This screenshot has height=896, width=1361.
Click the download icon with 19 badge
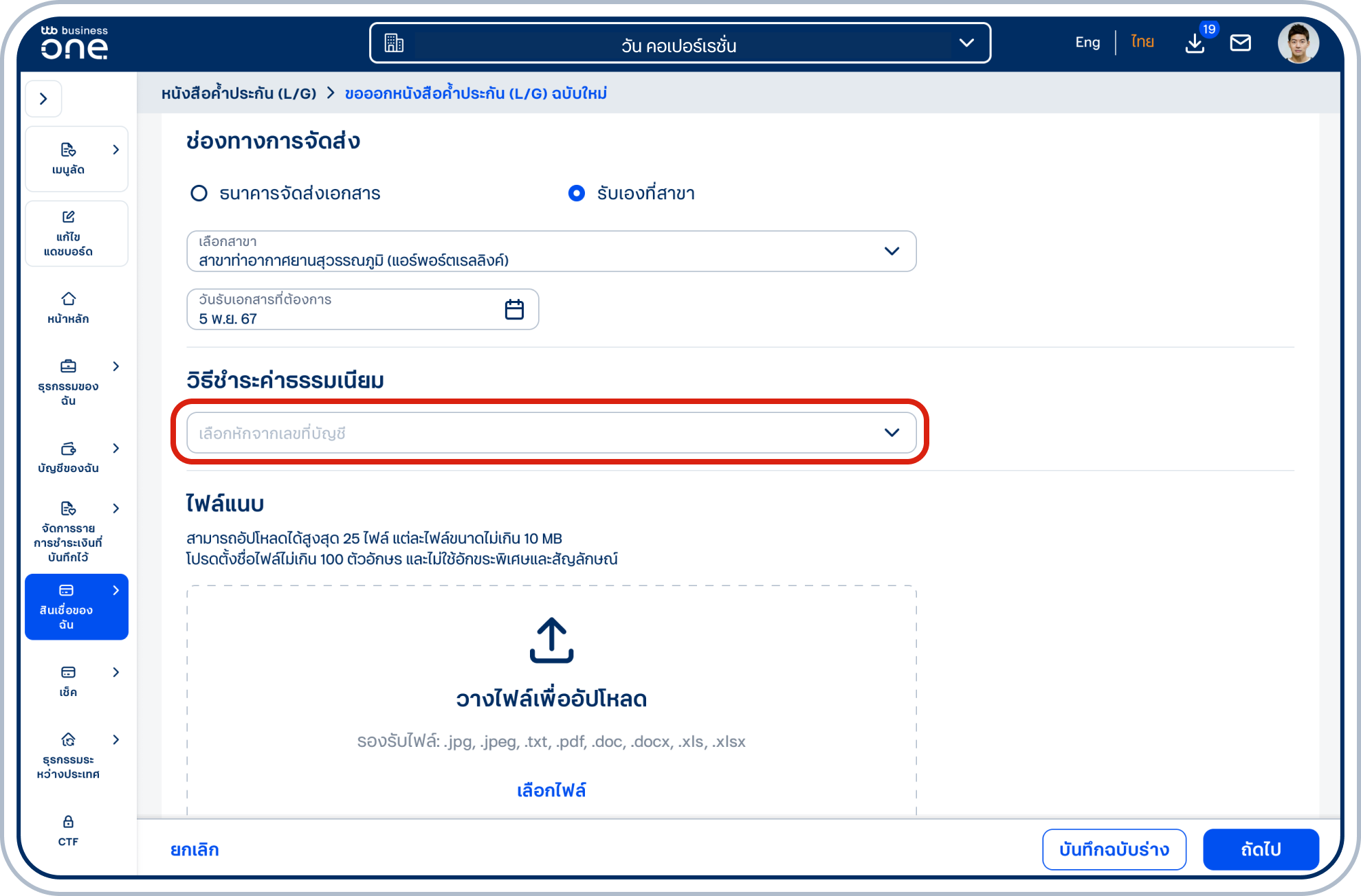click(x=1195, y=43)
